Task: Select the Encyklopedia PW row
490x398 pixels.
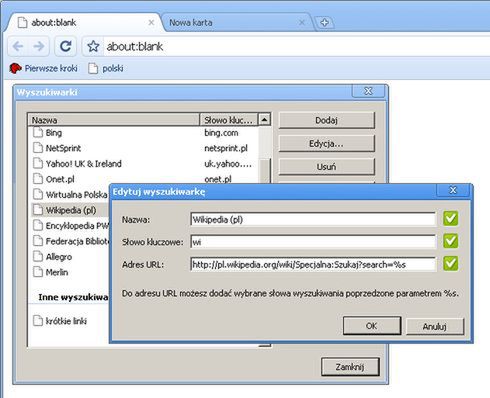Action: [70, 226]
